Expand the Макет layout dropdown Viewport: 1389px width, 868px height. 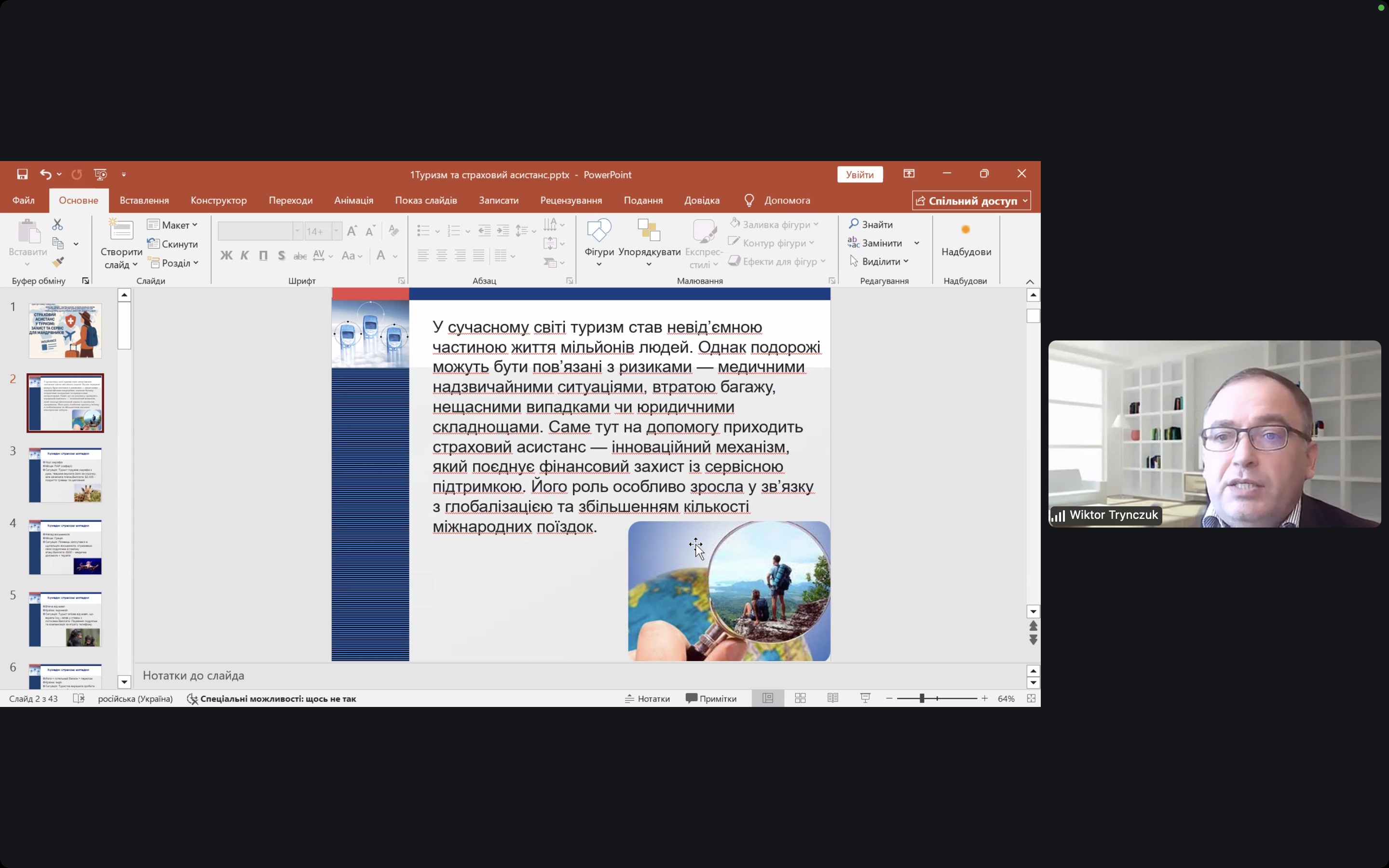pyautogui.click(x=173, y=225)
